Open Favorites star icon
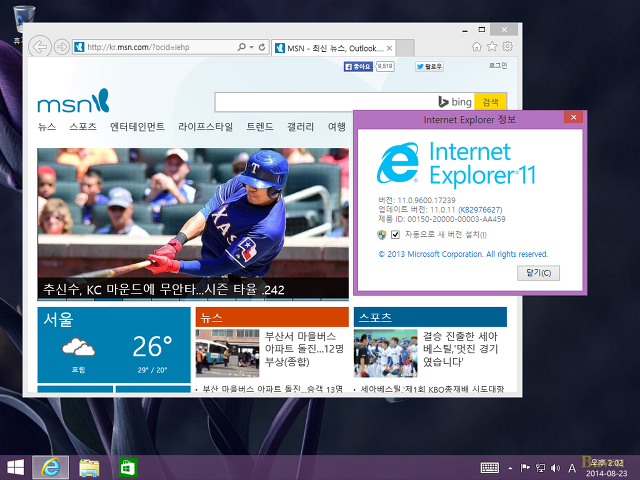This screenshot has width=640, height=480. point(492,47)
